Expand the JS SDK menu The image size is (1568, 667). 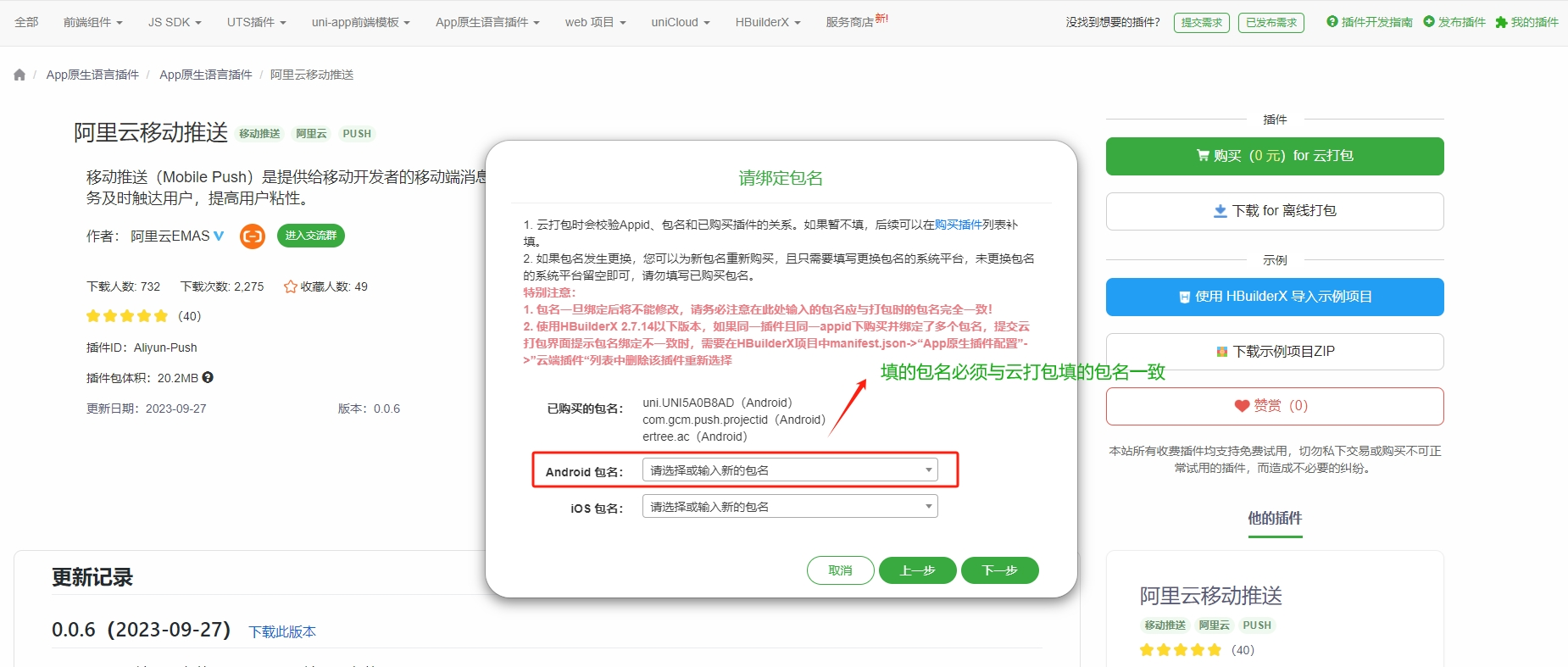point(175,22)
